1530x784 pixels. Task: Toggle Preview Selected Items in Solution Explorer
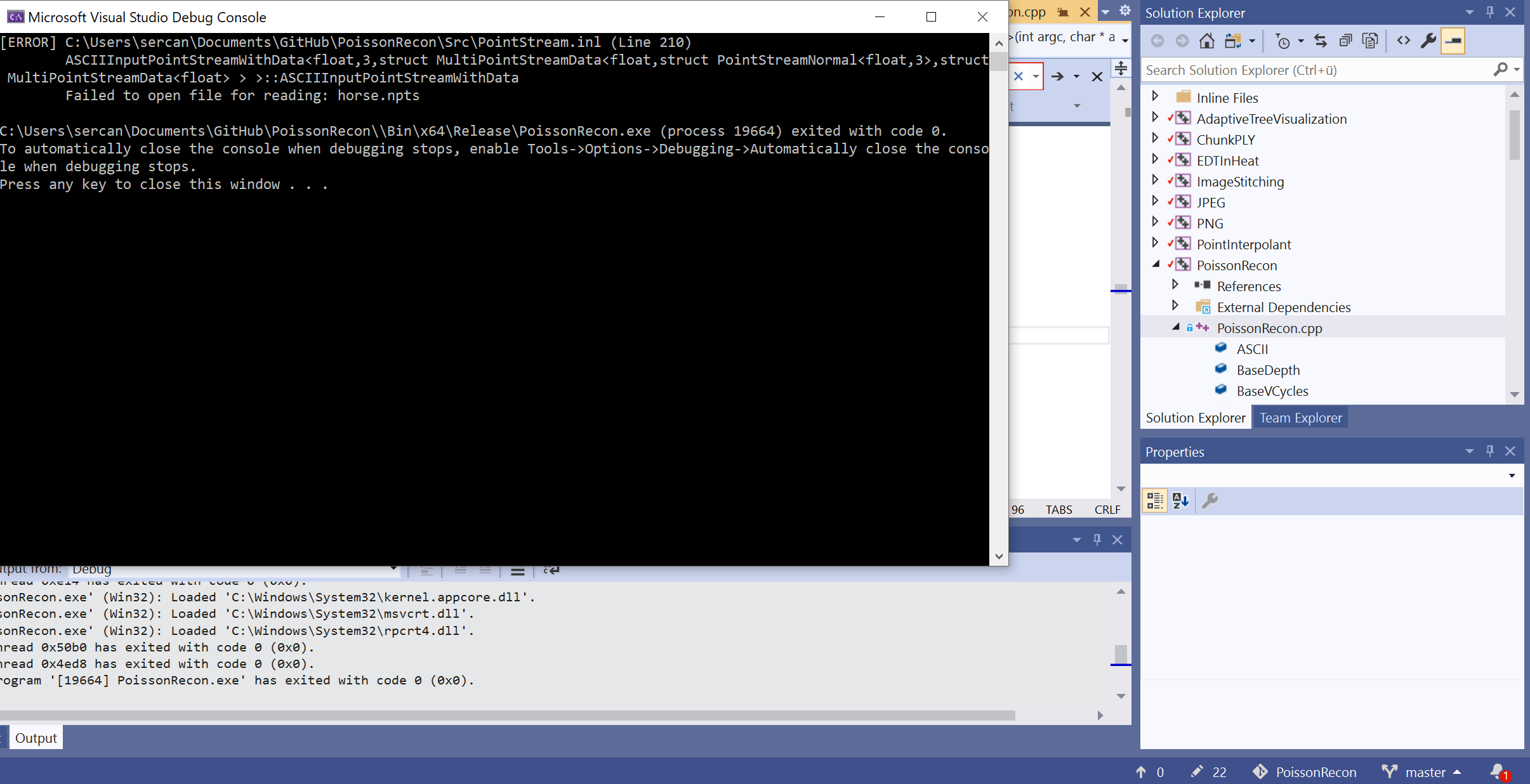coord(1454,40)
